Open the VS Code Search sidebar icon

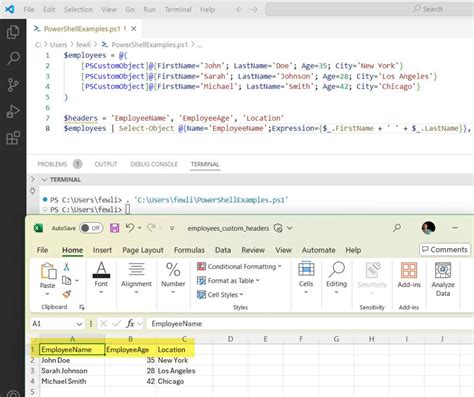pyautogui.click(x=13, y=58)
